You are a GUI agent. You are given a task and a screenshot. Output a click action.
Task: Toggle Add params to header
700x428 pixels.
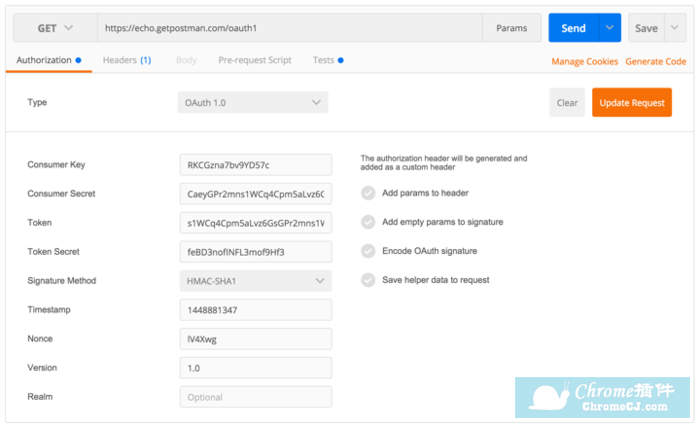pyautogui.click(x=368, y=193)
